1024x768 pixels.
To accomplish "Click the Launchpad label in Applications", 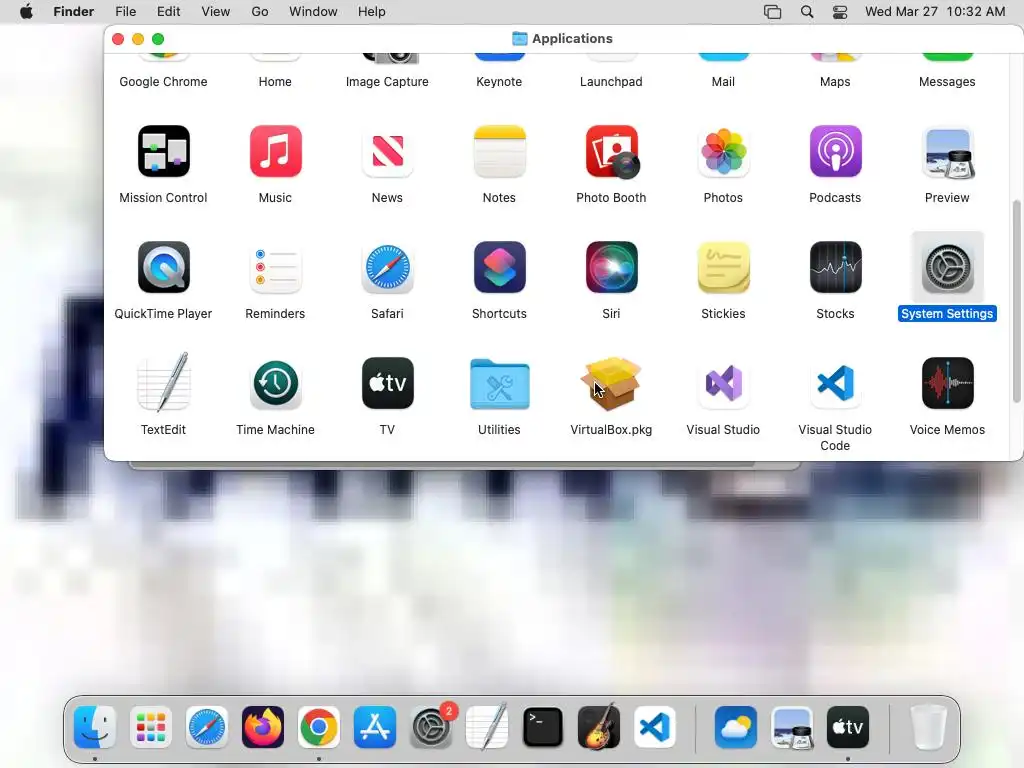I will click(611, 82).
